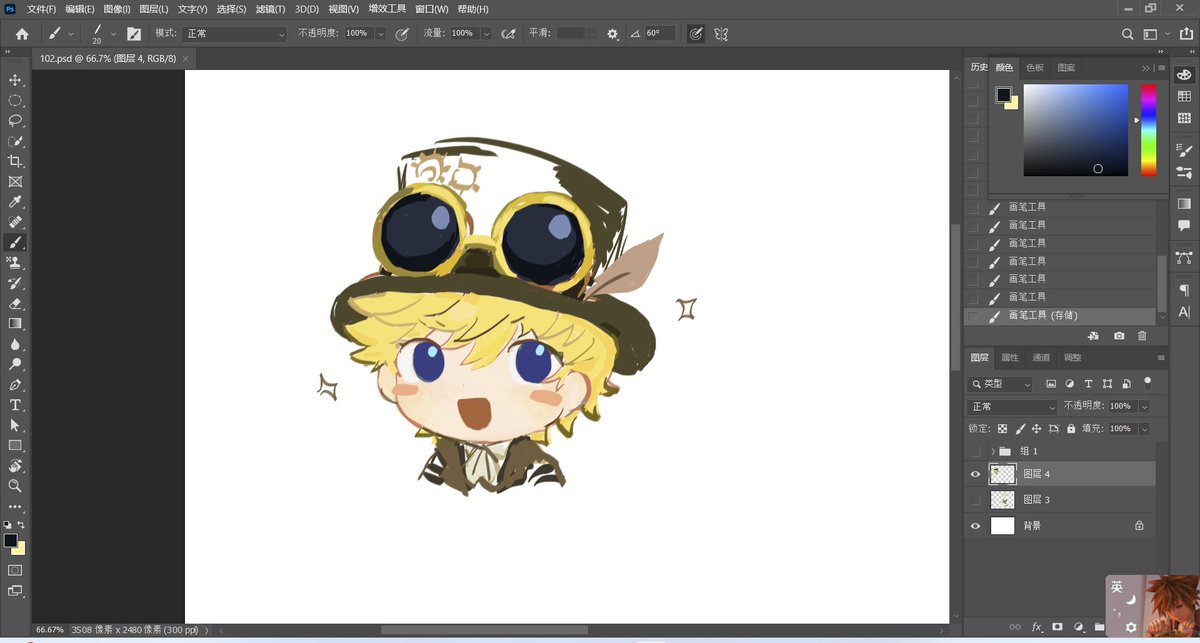The height and width of the screenshot is (643, 1200).
Task: Click the brush angle 60° input field
Action: (x=660, y=33)
